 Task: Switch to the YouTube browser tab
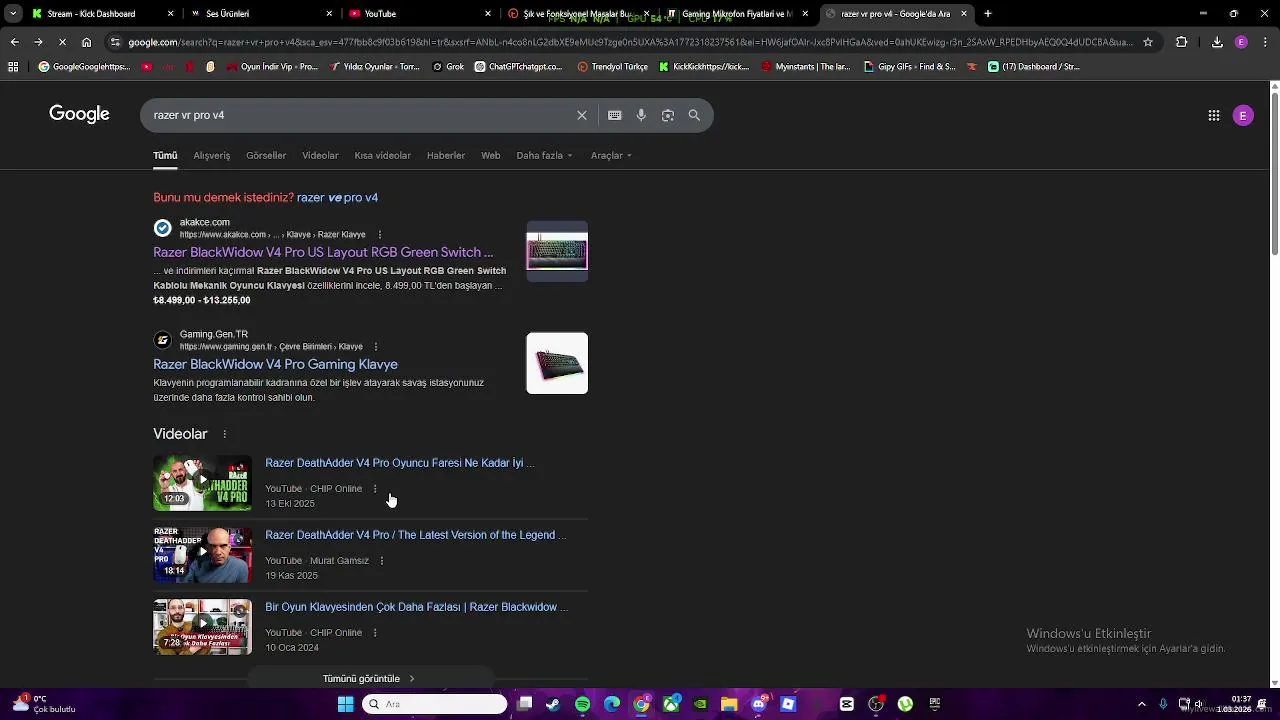point(418,13)
